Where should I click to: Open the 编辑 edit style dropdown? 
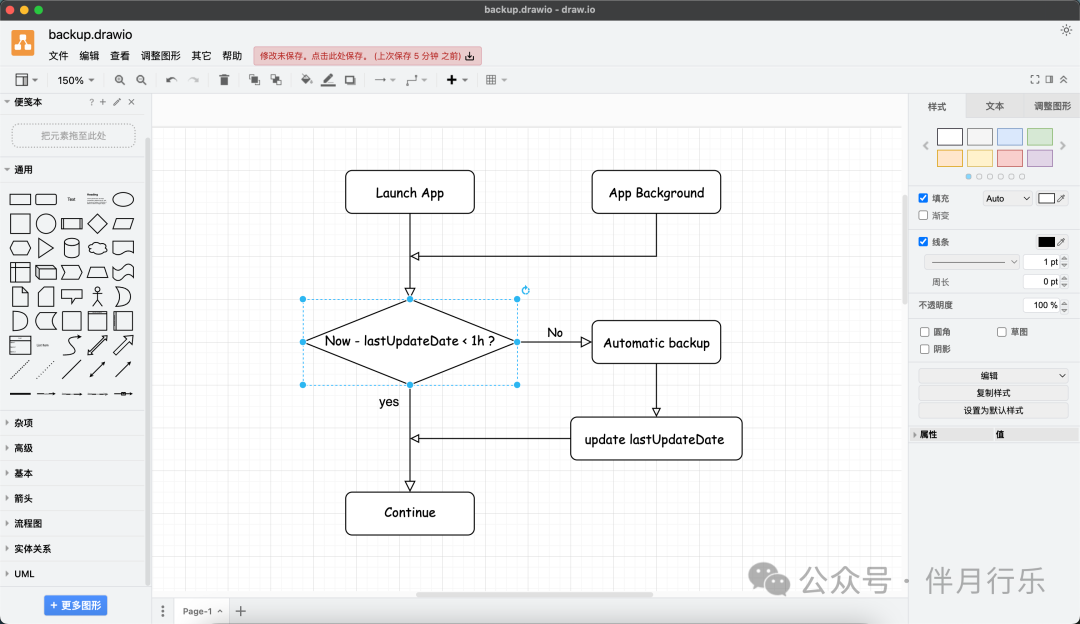[993, 375]
